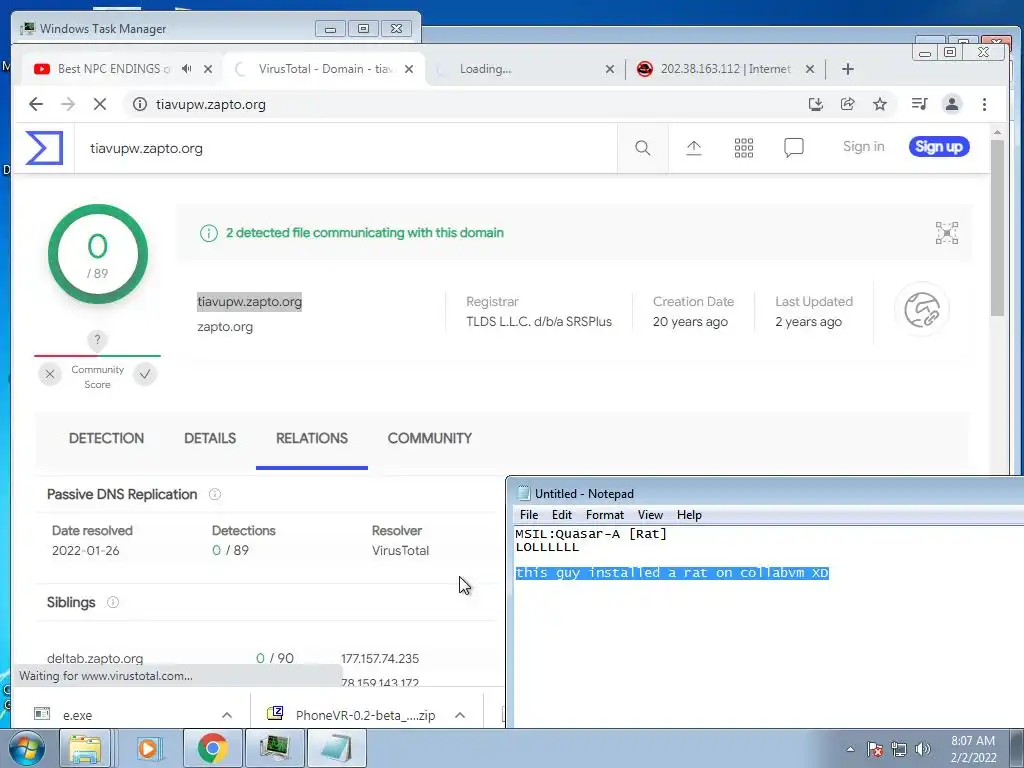Viewport: 1024px width, 768px height.
Task: Click the VirusTotal upload file icon
Action: tap(694, 148)
